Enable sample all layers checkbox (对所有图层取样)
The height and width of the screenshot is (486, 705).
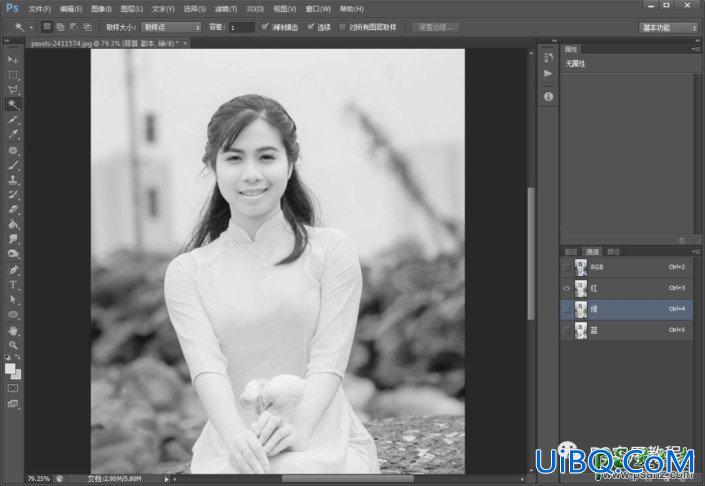coord(342,27)
